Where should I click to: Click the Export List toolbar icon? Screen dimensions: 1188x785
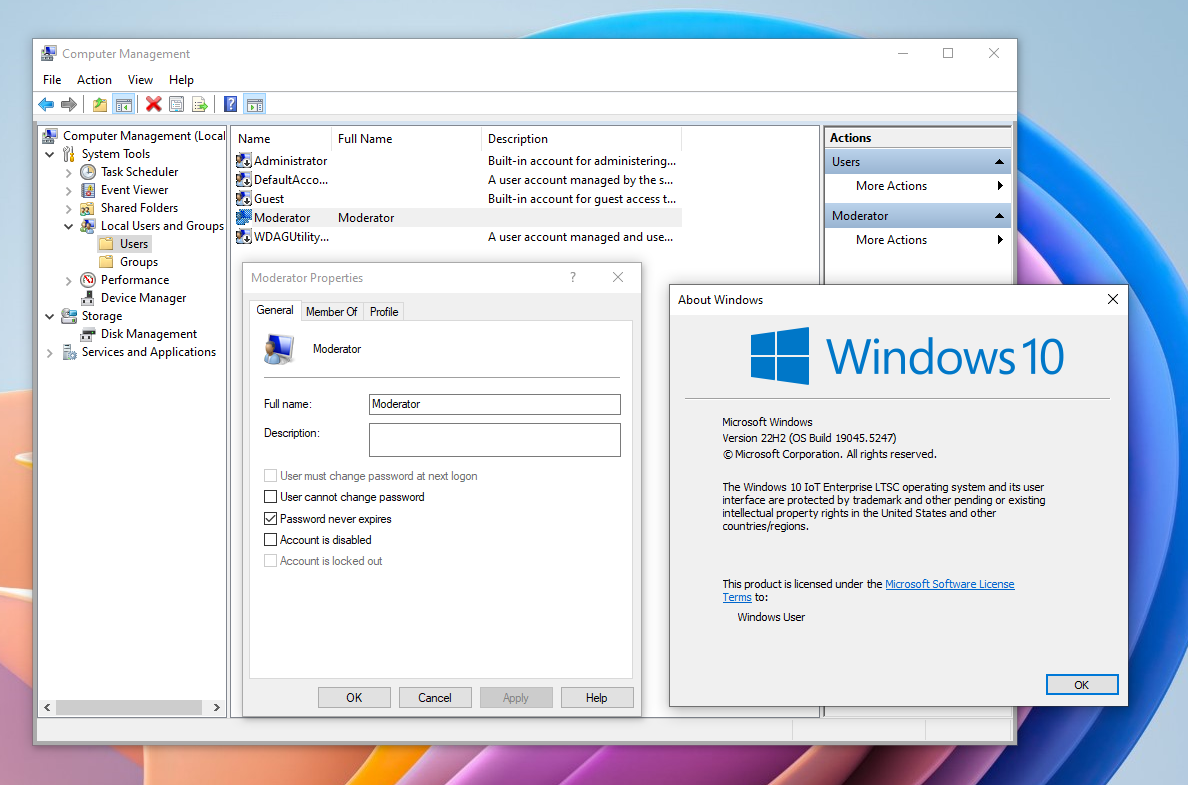pyautogui.click(x=200, y=105)
